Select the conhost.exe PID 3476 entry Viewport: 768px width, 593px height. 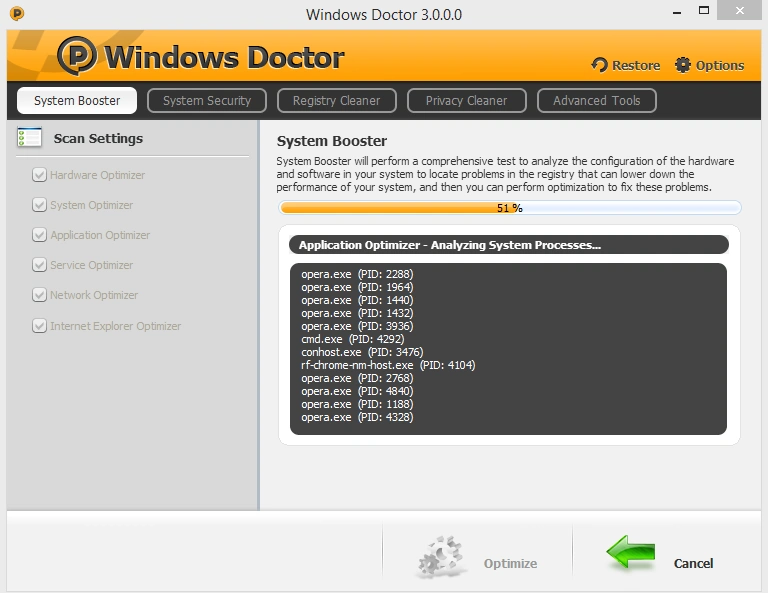tap(362, 352)
